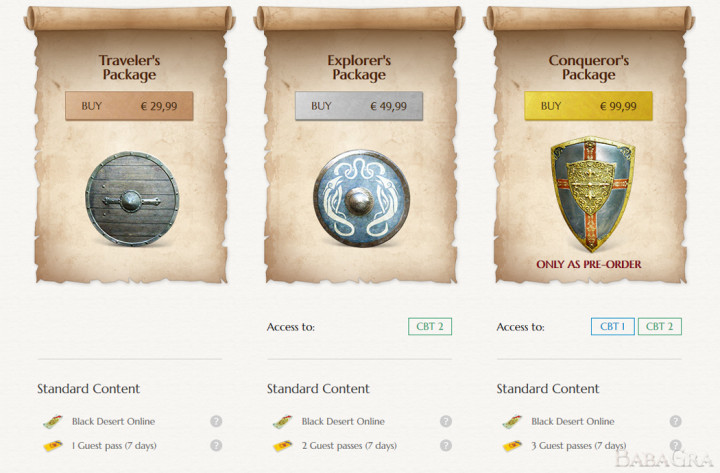Click Standard Content heading under Traveler's Package

coord(89,389)
